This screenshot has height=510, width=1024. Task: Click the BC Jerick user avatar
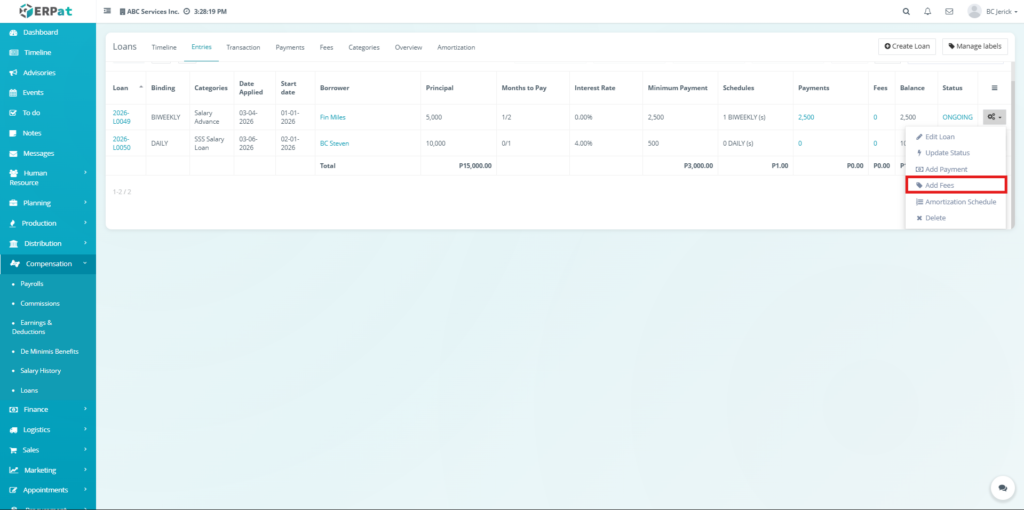(974, 11)
